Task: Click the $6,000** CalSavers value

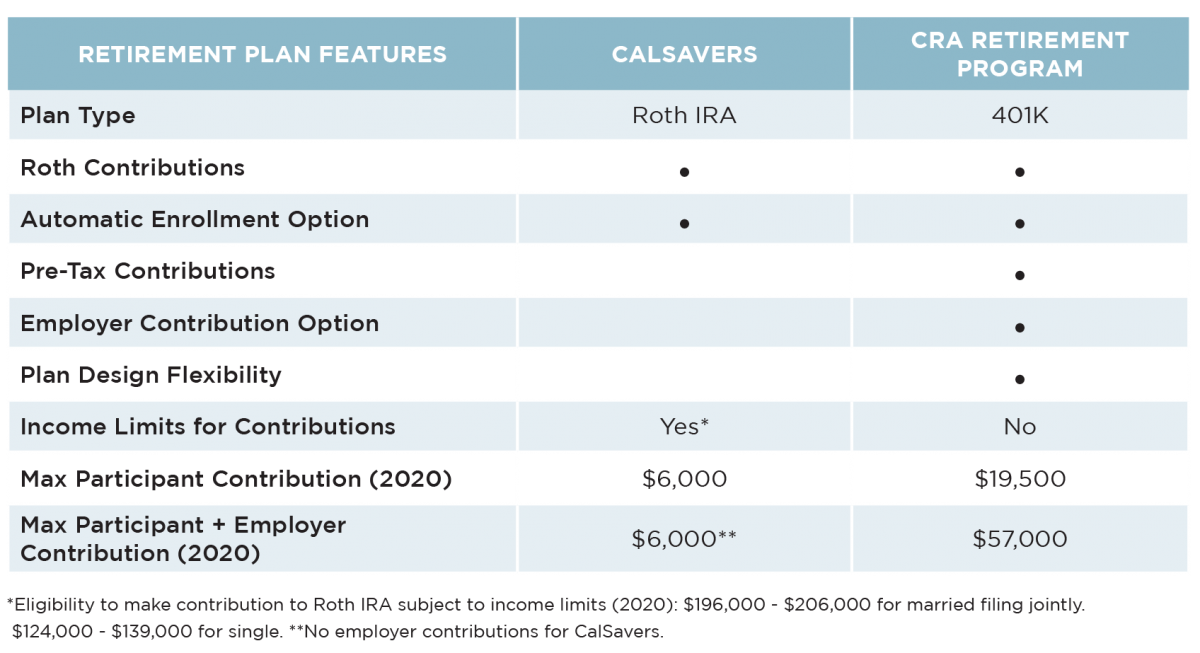Action: click(x=684, y=539)
